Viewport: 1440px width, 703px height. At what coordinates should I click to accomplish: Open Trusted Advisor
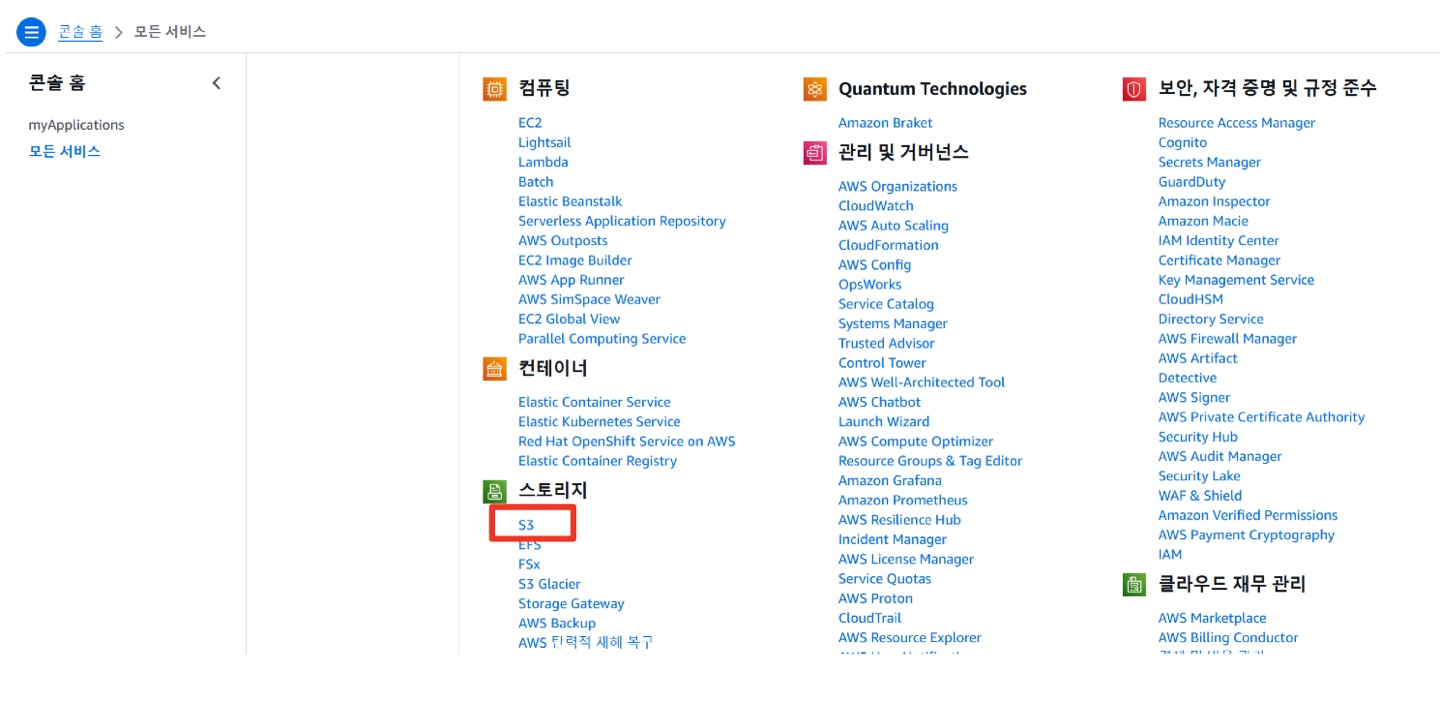886,343
